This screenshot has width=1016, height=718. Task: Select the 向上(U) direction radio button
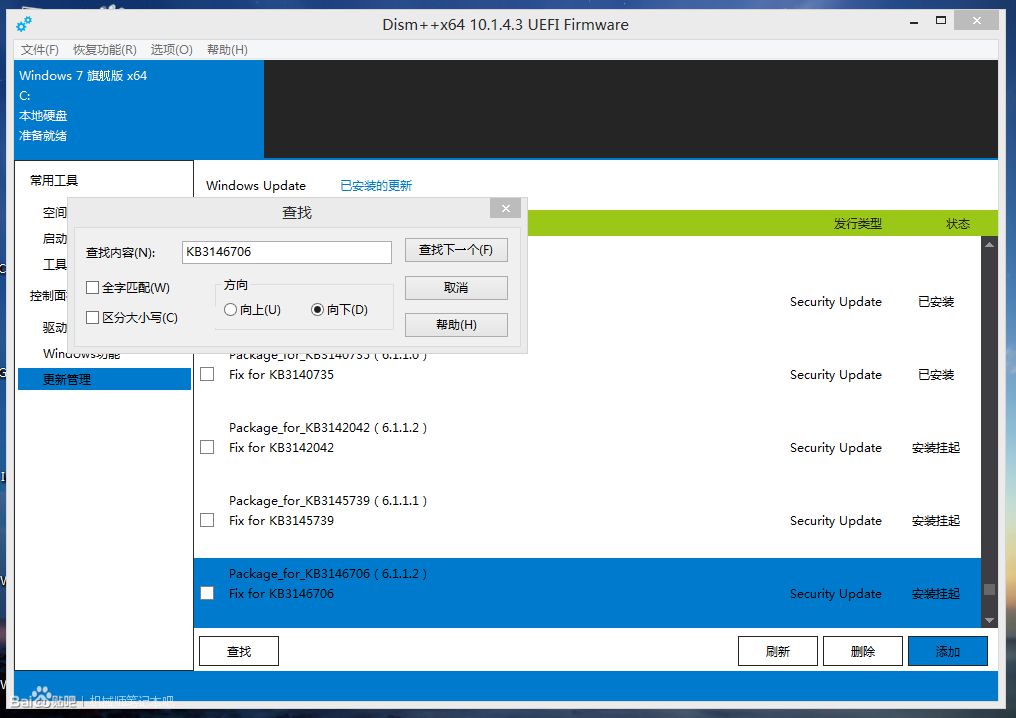[x=230, y=310]
